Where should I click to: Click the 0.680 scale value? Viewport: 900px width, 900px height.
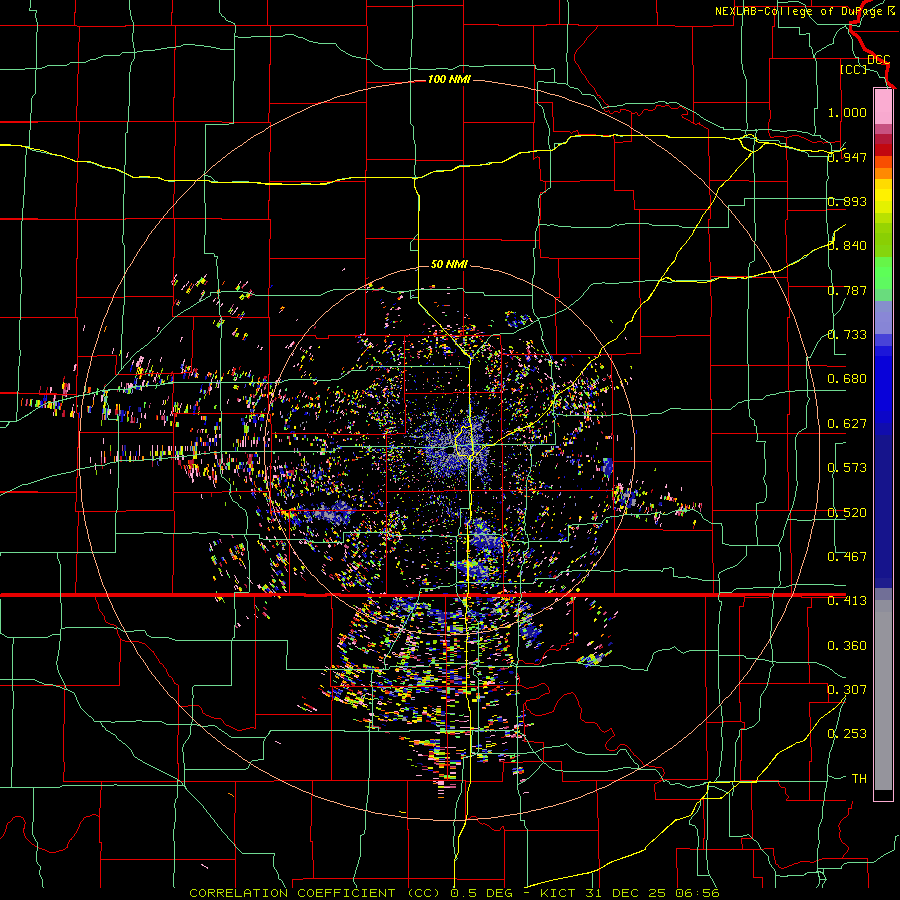847,379
